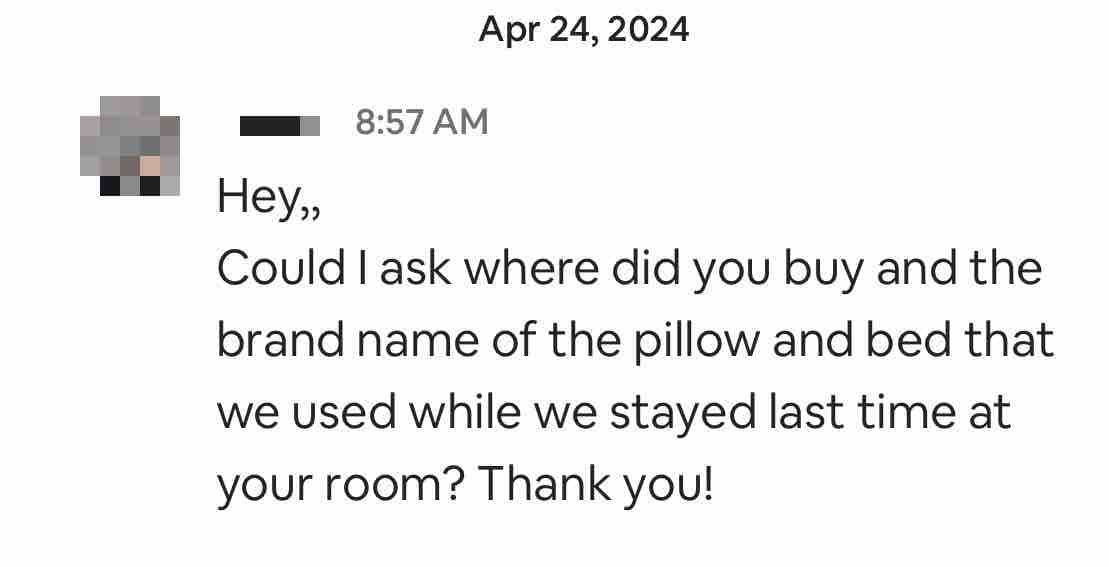Select the 8:57 AM message timestamp
The height and width of the screenshot is (567, 1109).
click(422, 122)
